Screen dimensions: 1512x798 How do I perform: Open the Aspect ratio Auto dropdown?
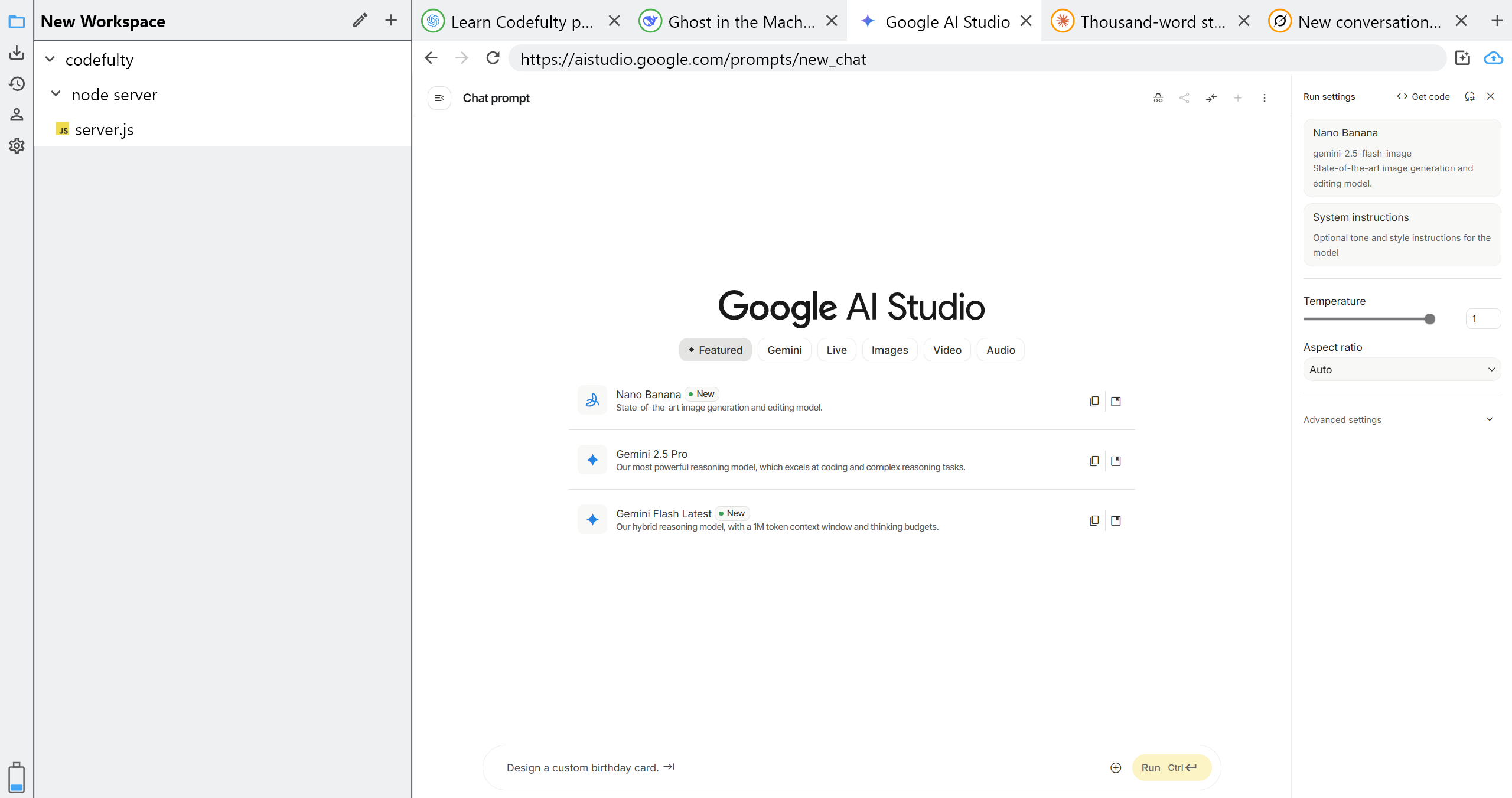(1402, 370)
